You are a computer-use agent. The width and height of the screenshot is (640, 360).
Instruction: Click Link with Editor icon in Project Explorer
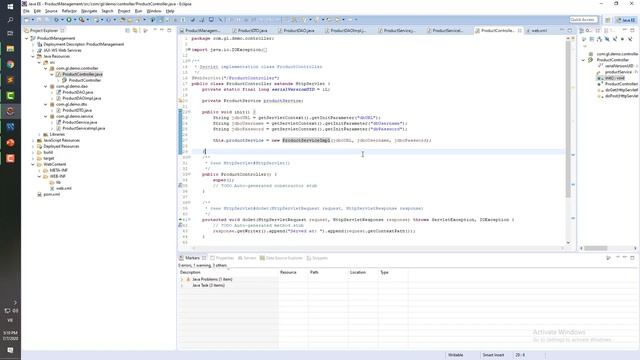coord(135,30)
